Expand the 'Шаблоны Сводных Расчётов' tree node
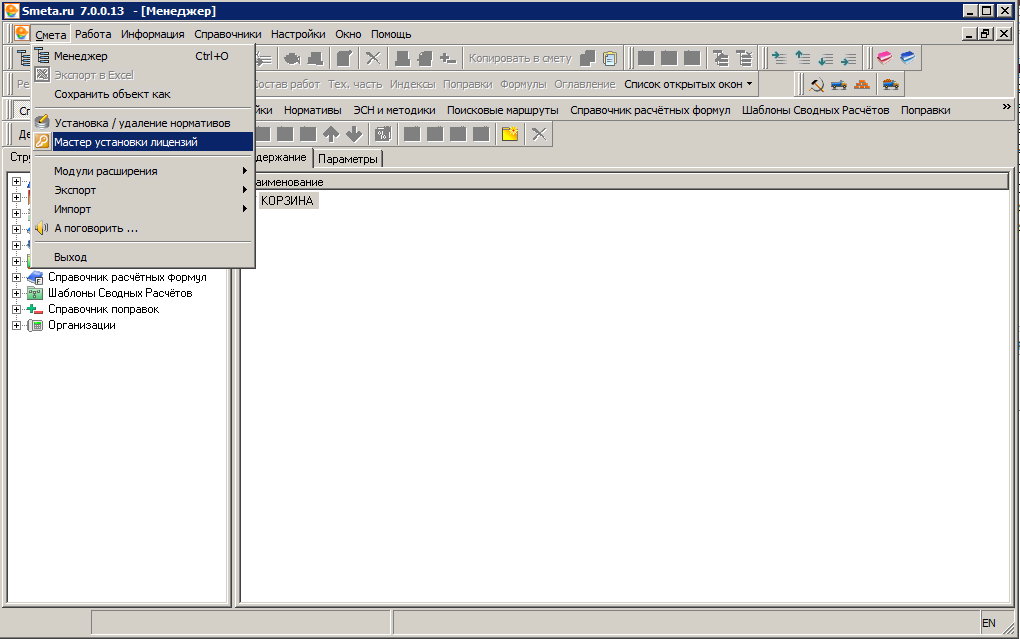 [x=16, y=293]
